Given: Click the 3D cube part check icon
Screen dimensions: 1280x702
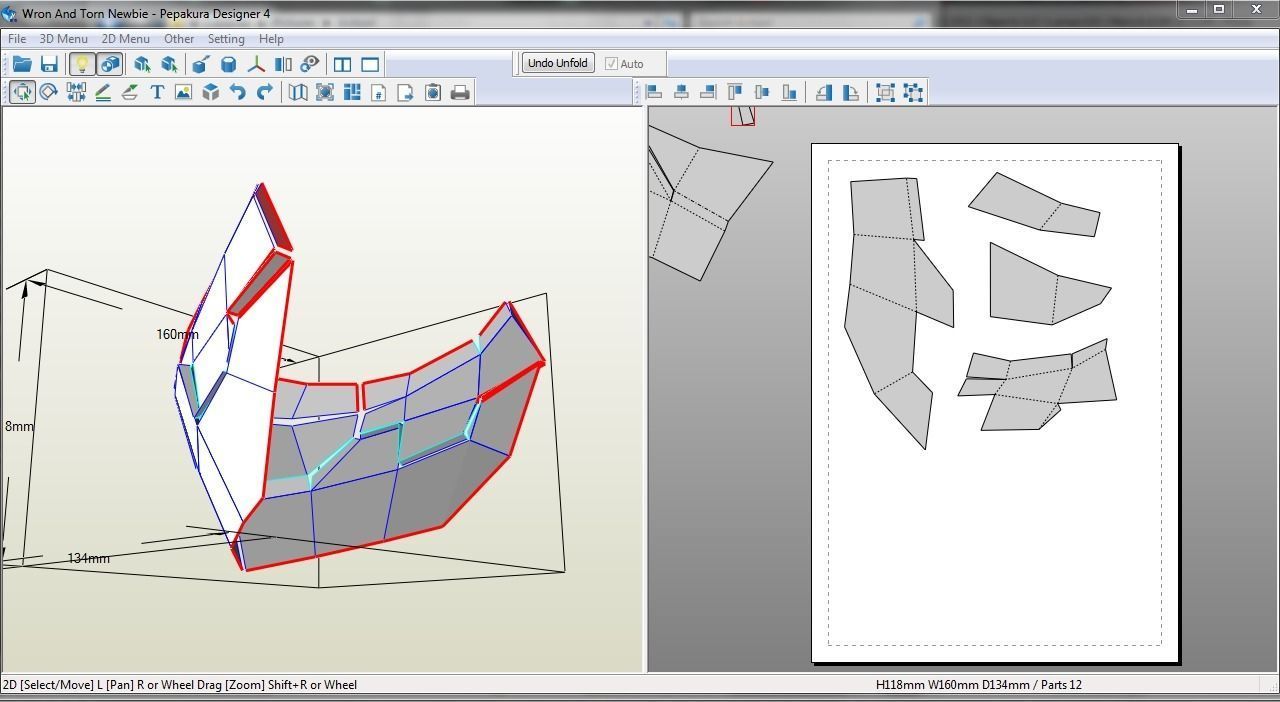Looking at the screenshot, I should 211,92.
